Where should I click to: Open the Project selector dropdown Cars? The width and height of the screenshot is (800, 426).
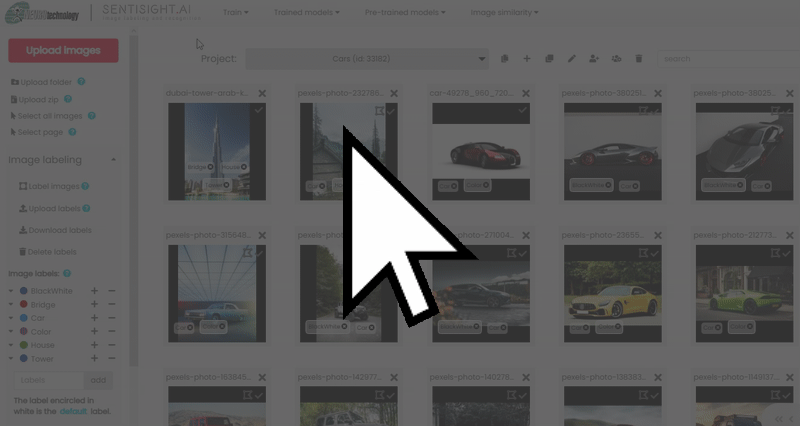pos(367,59)
